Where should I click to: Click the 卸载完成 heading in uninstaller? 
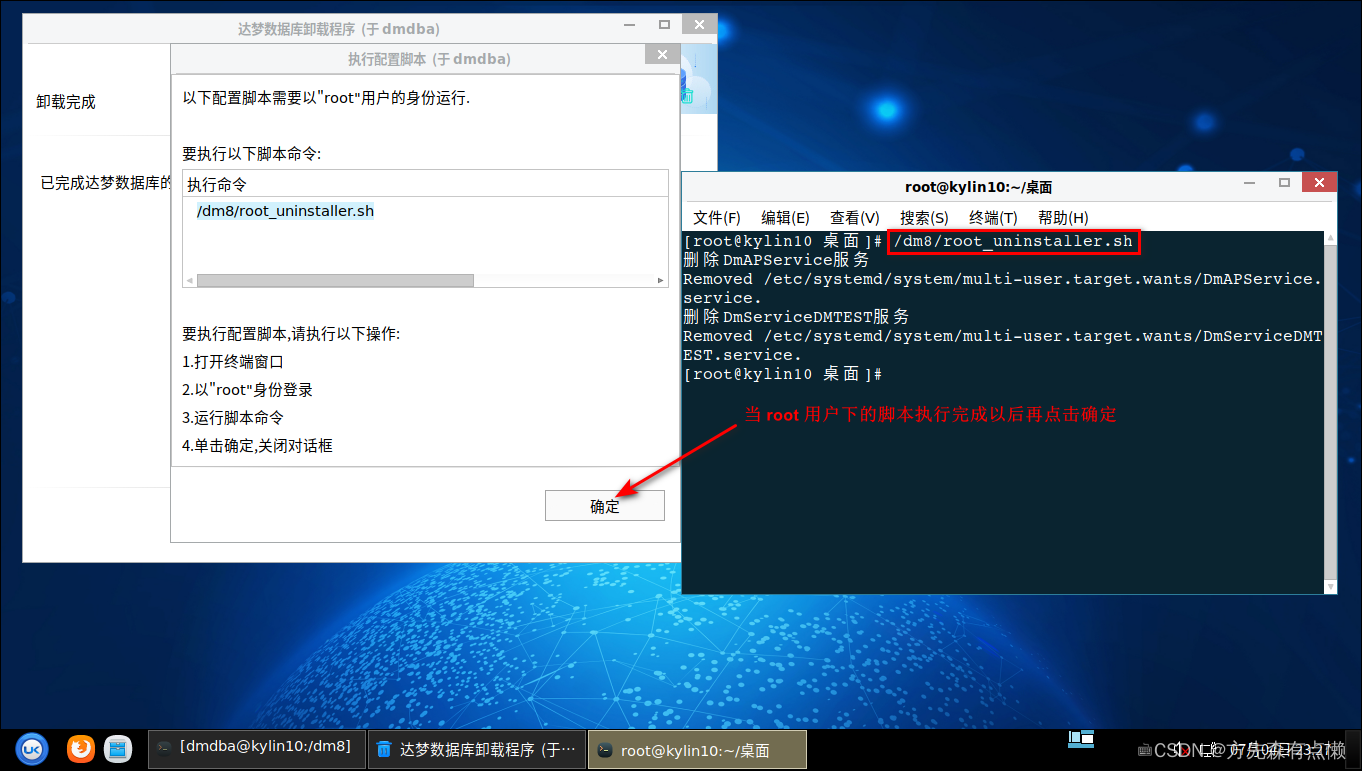[66, 102]
